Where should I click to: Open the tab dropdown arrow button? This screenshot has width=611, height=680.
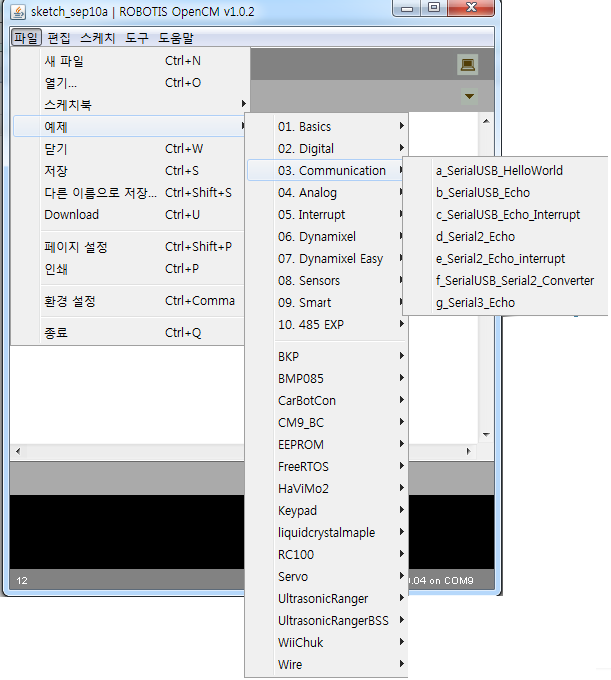(469, 97)
